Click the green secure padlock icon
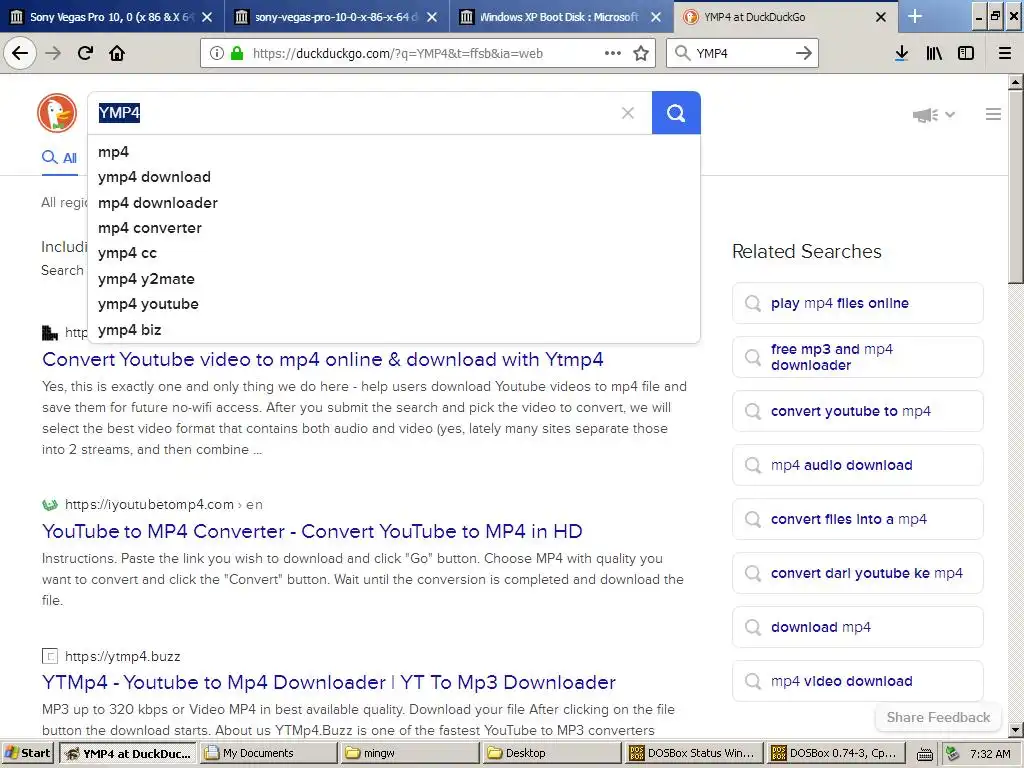The height and width of the screenshot is (768, 1024). (x=237, y=53)
